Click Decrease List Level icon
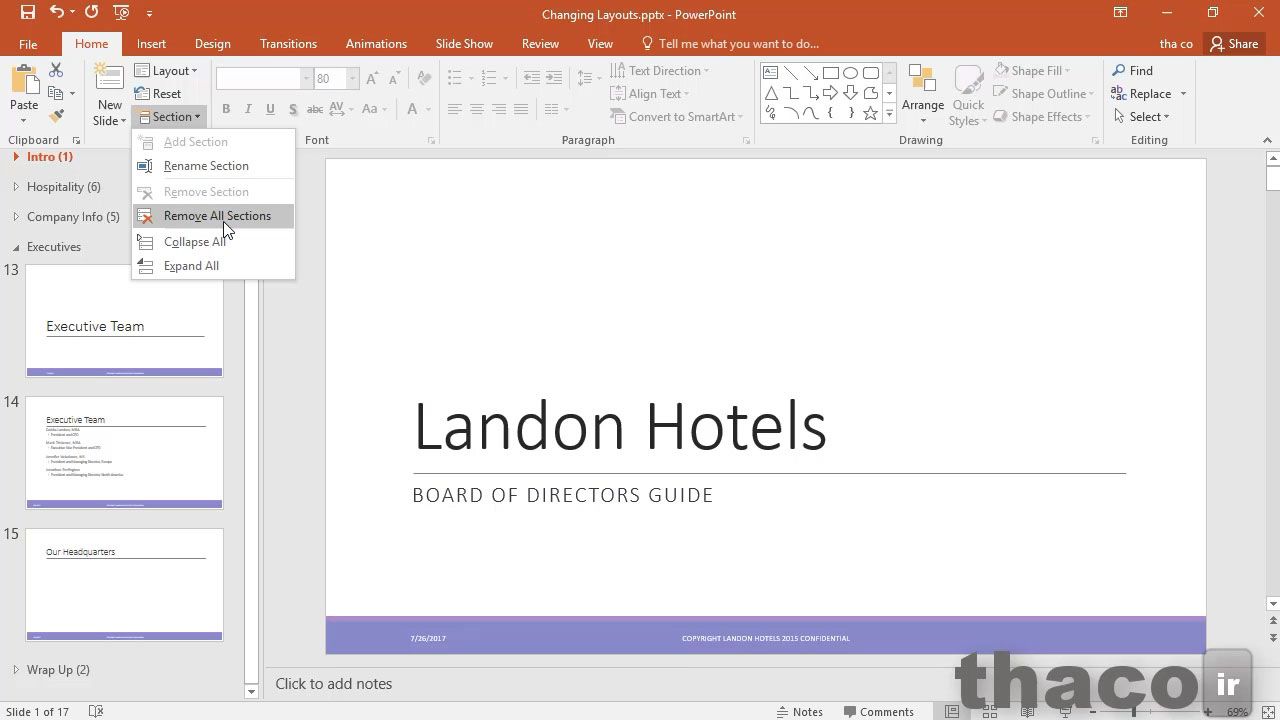Screen dimensions: 1280x720 531,78
